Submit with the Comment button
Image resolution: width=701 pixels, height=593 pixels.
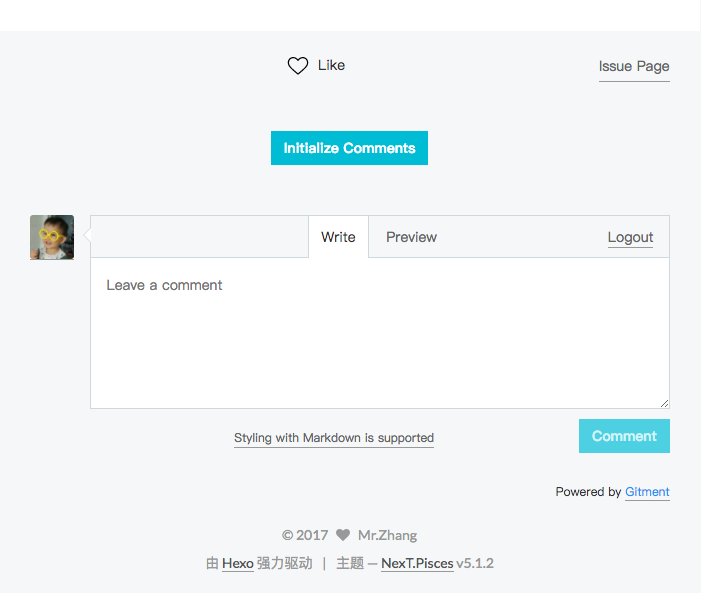tap(624, 436)
